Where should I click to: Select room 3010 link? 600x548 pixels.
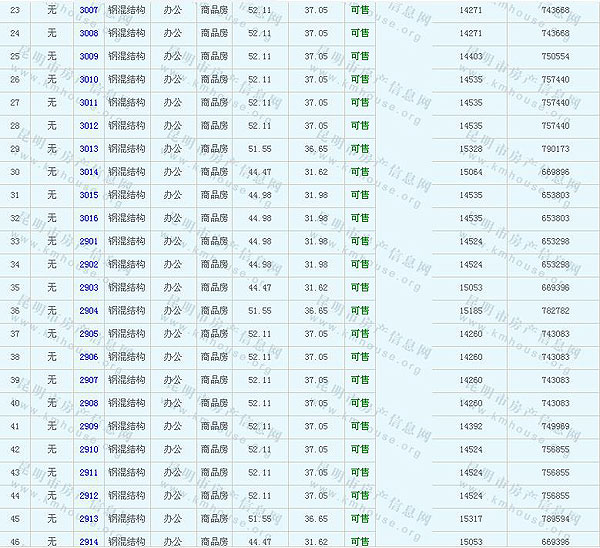tap(89, 79)
